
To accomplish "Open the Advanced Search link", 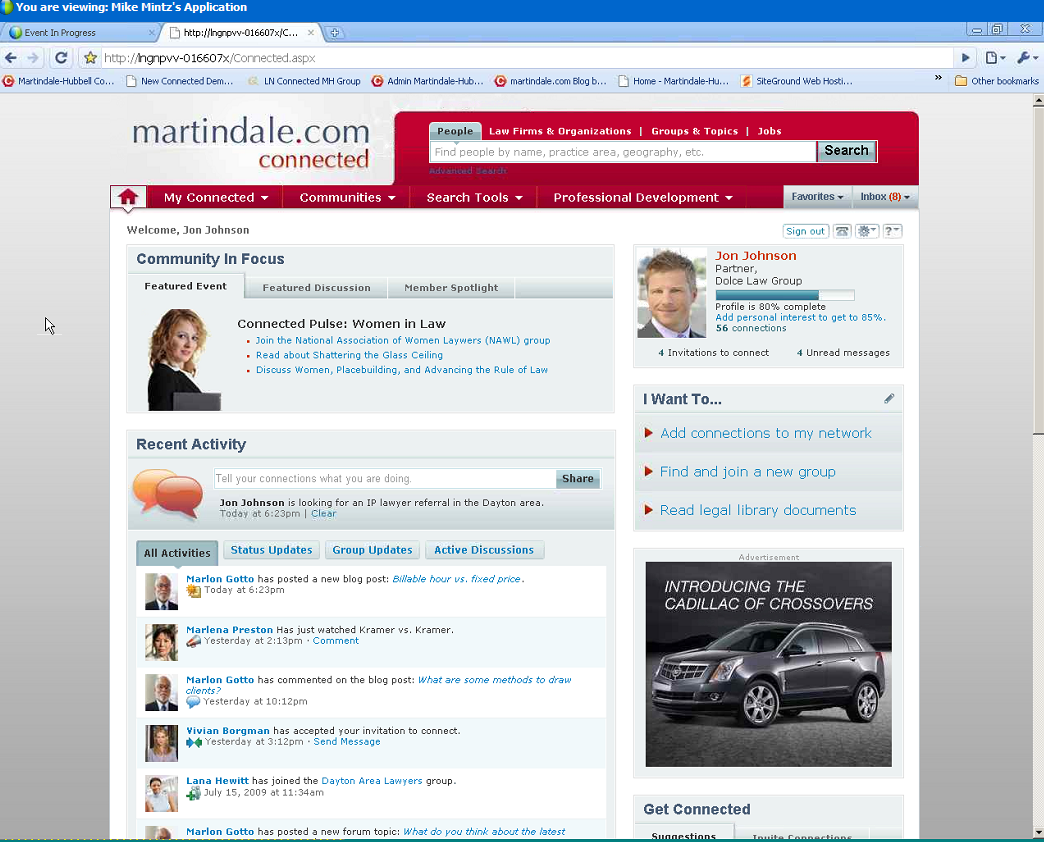I will 467,171.
